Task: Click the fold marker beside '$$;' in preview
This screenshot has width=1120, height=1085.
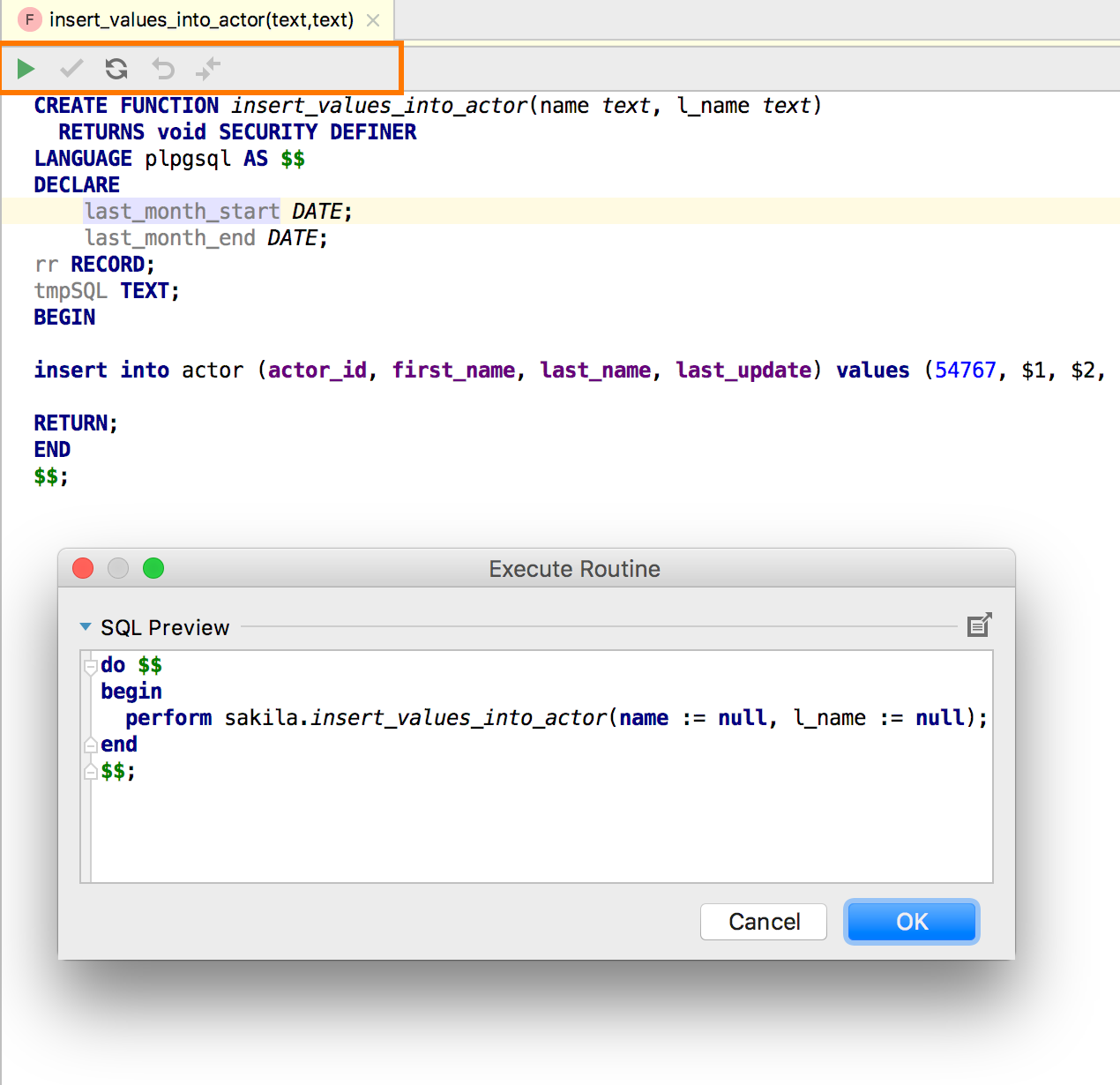Action: pyautogui.click(x=90, y=772)
